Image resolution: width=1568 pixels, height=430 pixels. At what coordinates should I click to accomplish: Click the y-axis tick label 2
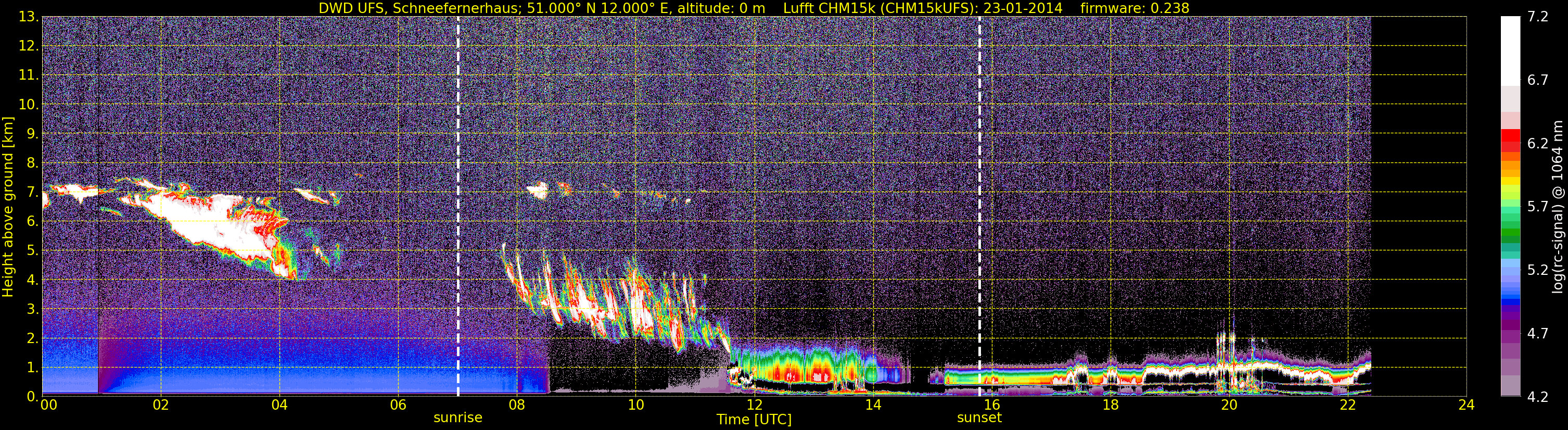click(x=32, y=338)
